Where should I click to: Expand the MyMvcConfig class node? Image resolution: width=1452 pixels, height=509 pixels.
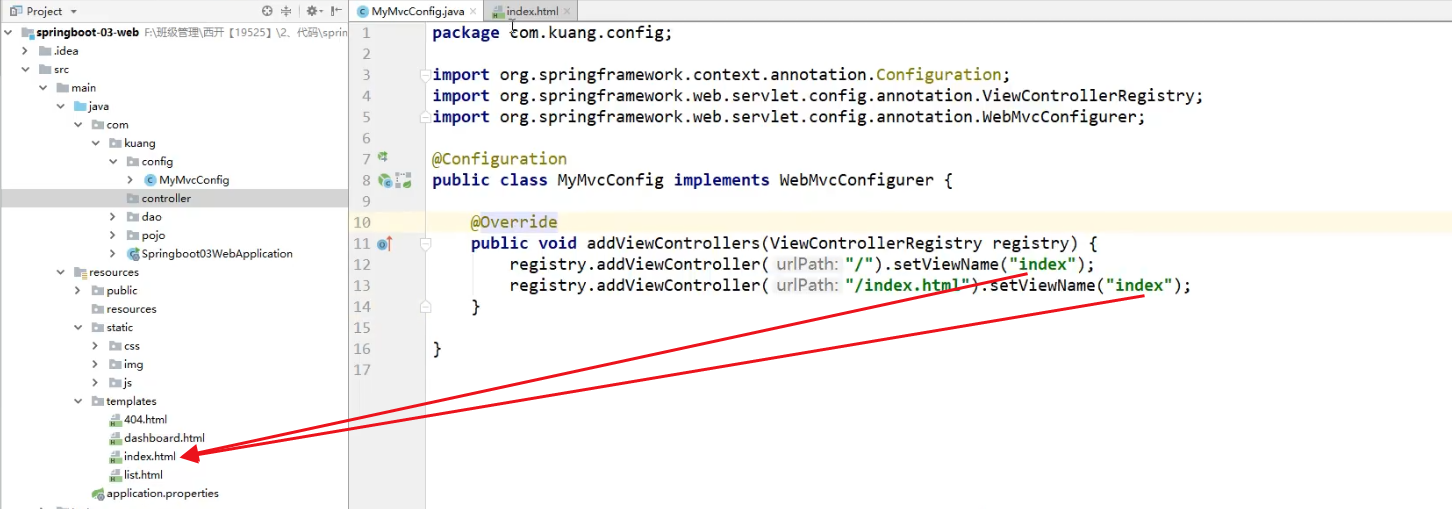pyautogui.click(x=130, y=180)
